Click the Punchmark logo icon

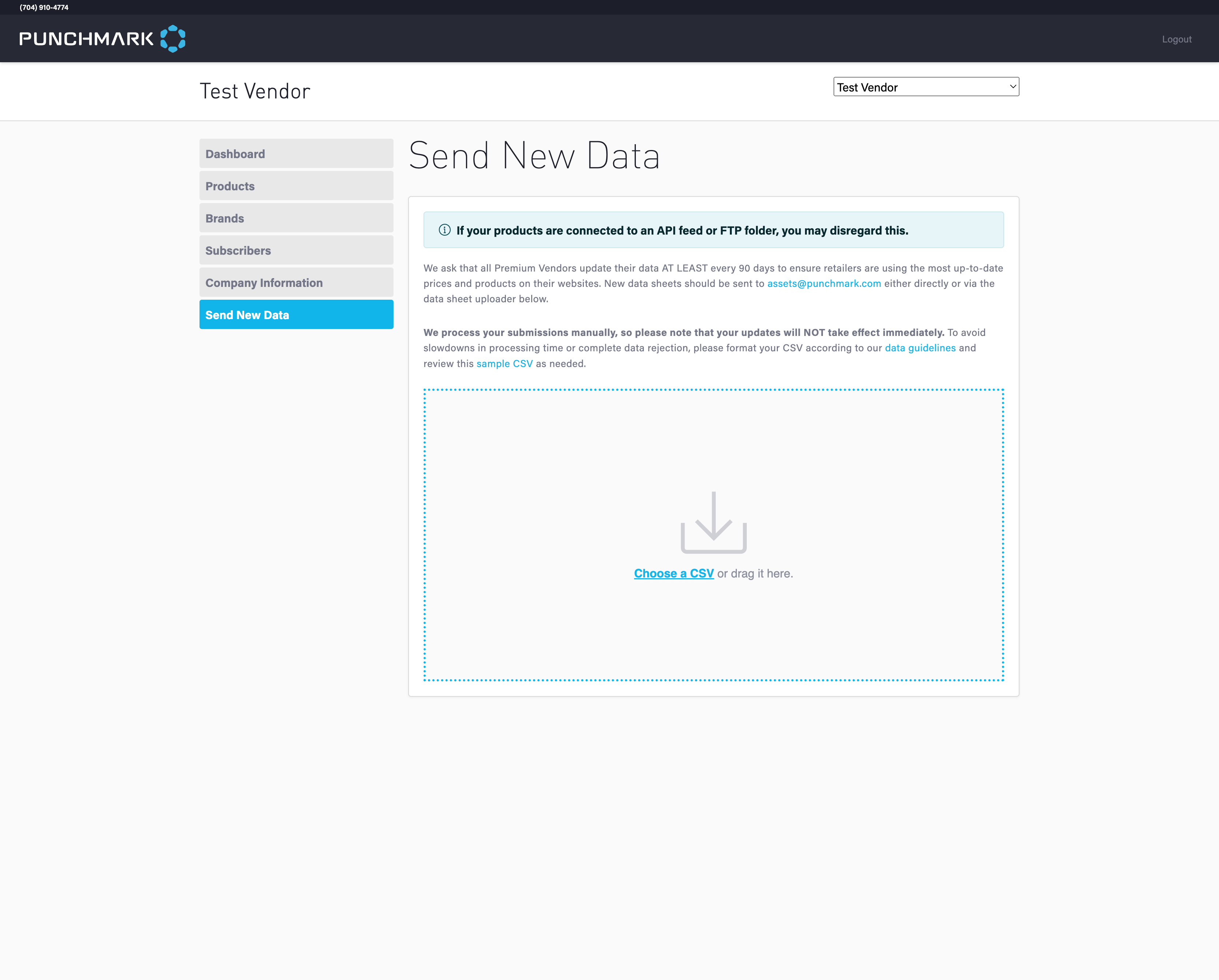(172, 38)
